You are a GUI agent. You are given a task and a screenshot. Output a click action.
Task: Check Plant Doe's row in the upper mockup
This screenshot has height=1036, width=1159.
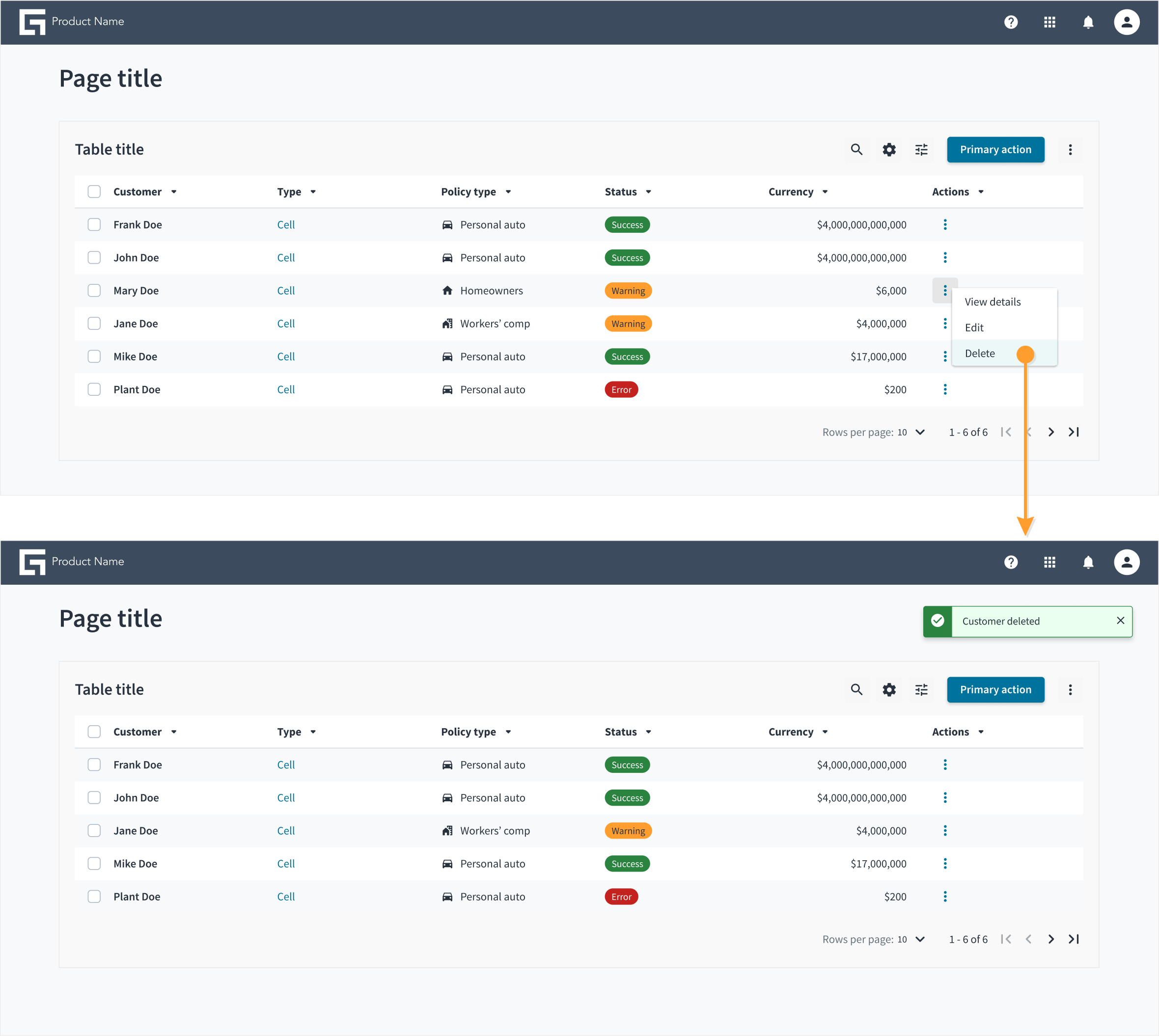(x=94, y=390)
